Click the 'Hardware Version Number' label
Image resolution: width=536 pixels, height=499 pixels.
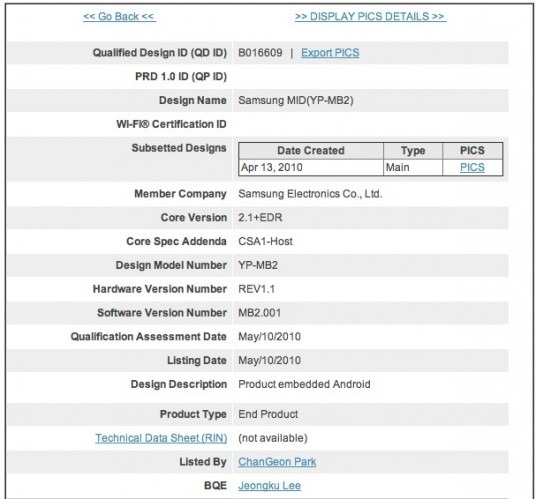(x=160, y=289)
